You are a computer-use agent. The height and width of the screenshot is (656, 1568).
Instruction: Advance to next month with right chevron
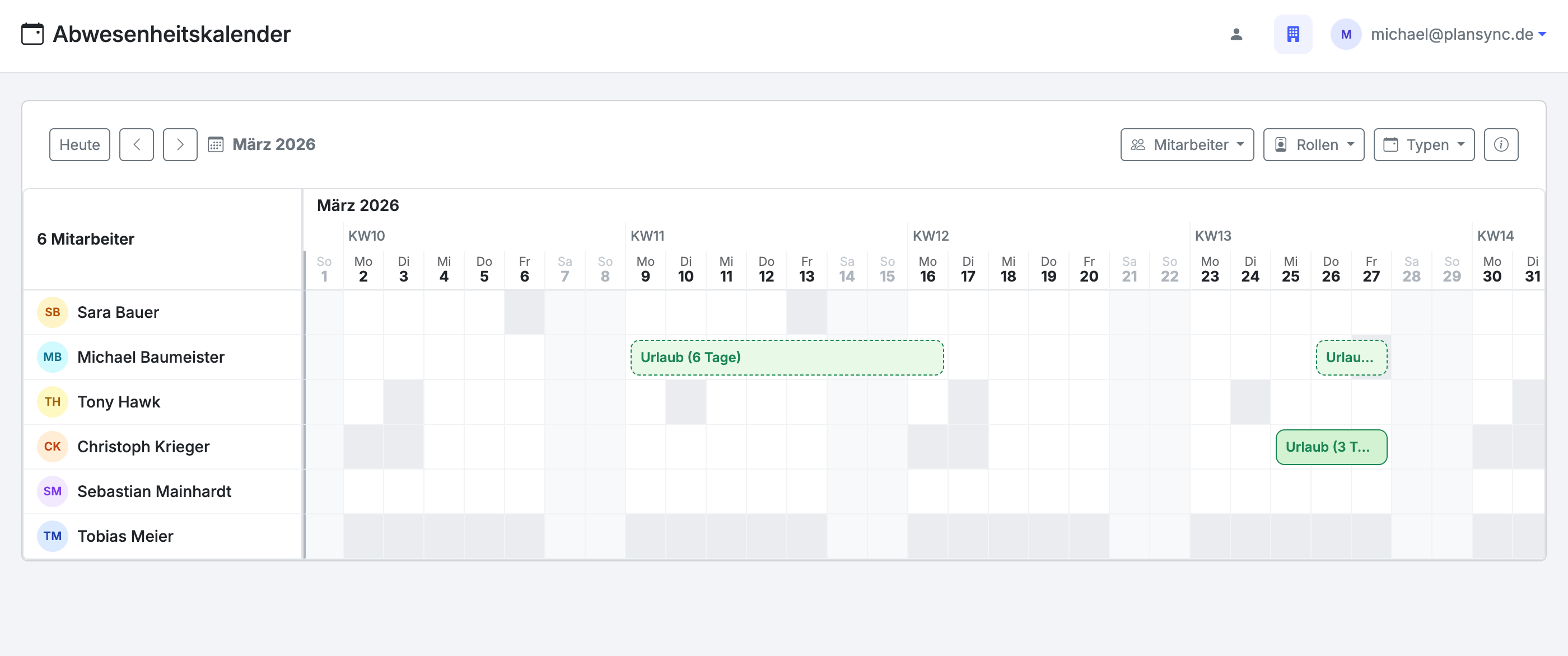pyautogui.click(x=180, y=145)
